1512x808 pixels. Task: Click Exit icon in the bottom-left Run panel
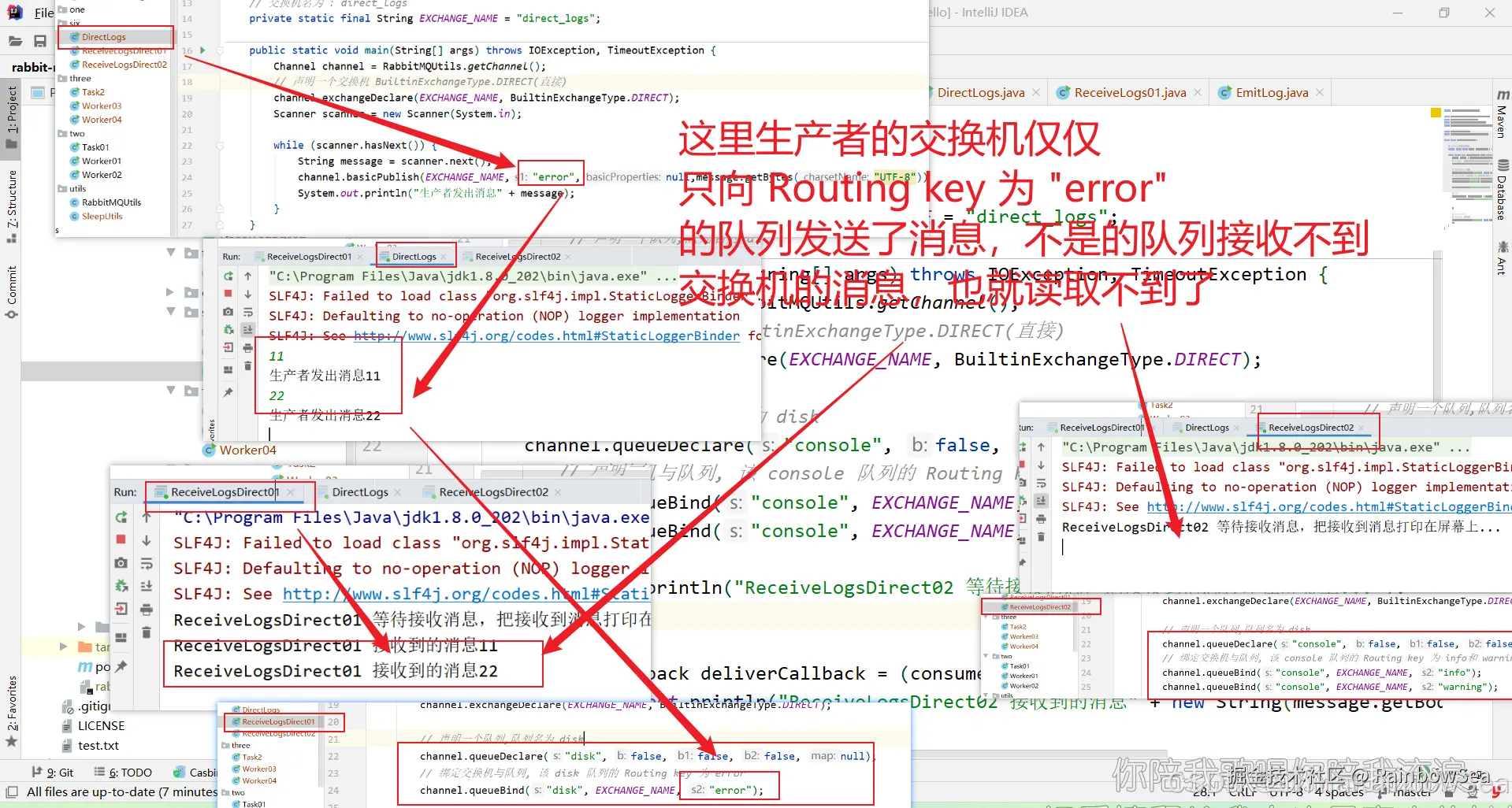[121, 609]
